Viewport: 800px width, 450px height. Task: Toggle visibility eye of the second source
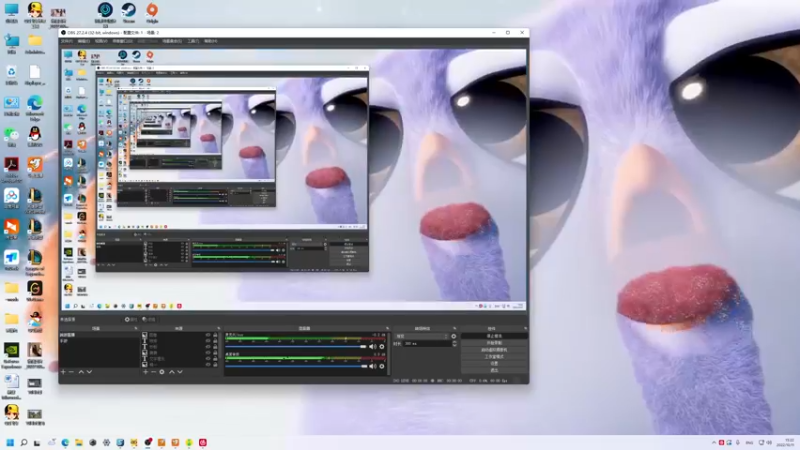(208, 341)
